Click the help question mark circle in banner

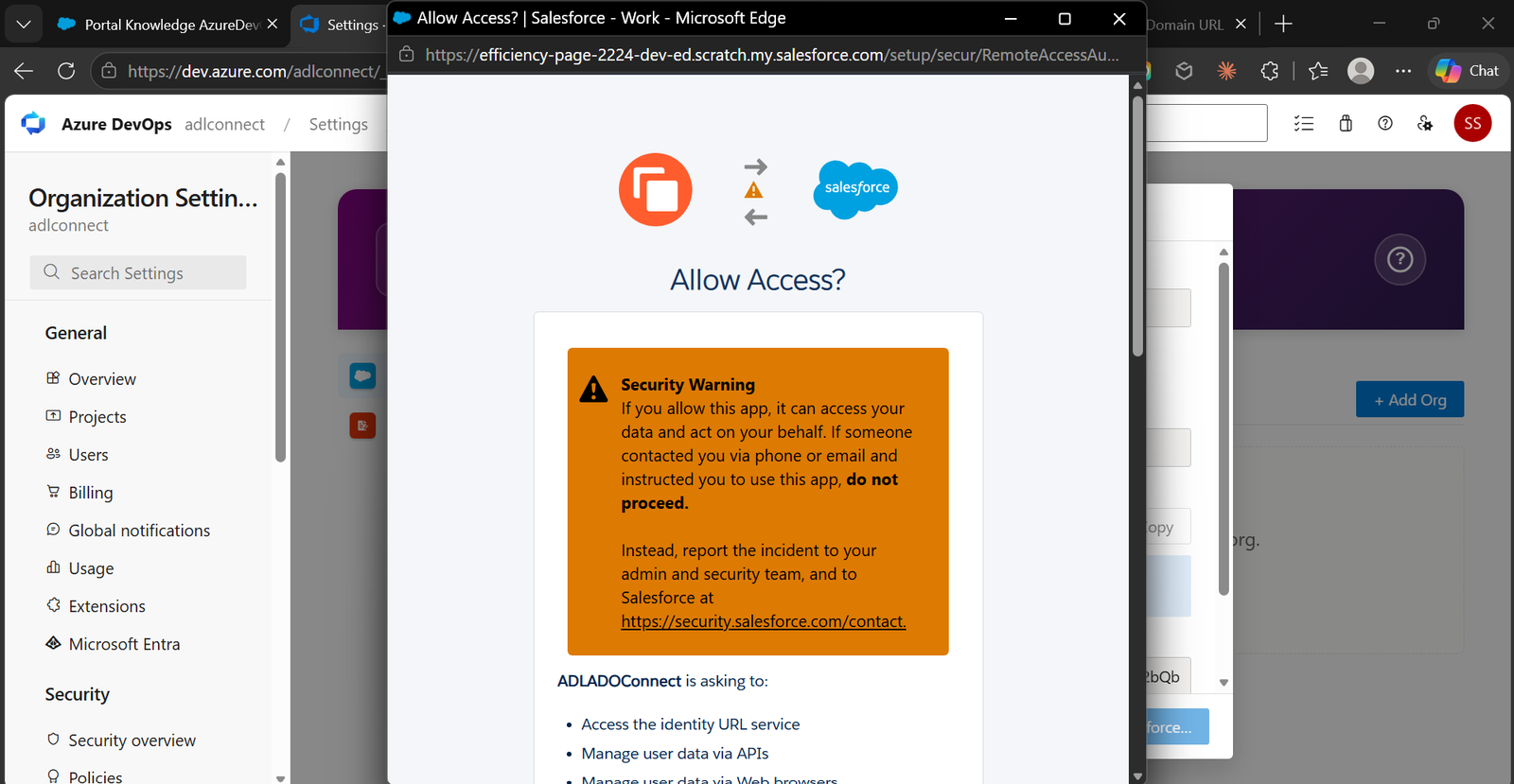(1400, 259)
